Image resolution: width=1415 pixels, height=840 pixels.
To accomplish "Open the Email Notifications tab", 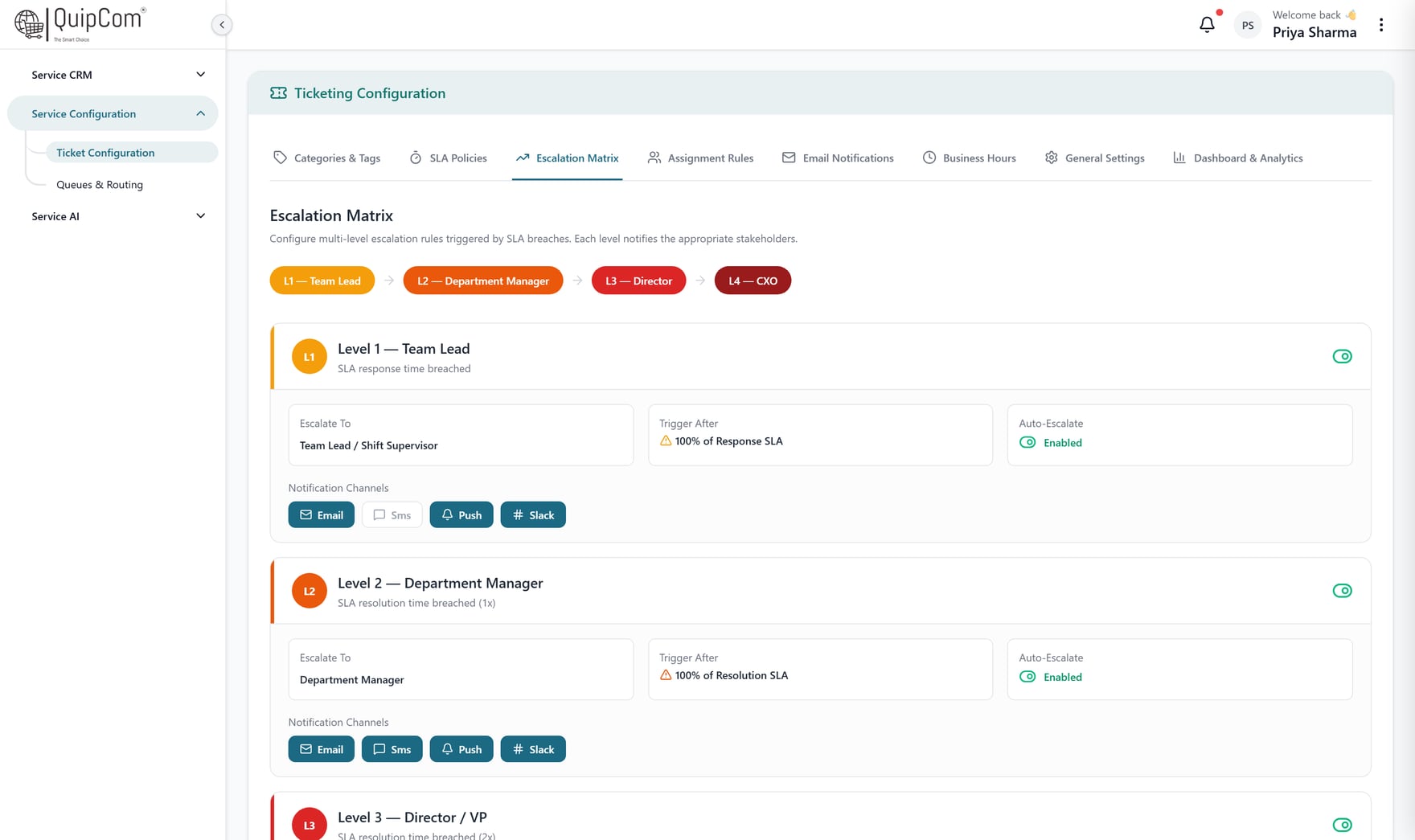I will point(838,158).
